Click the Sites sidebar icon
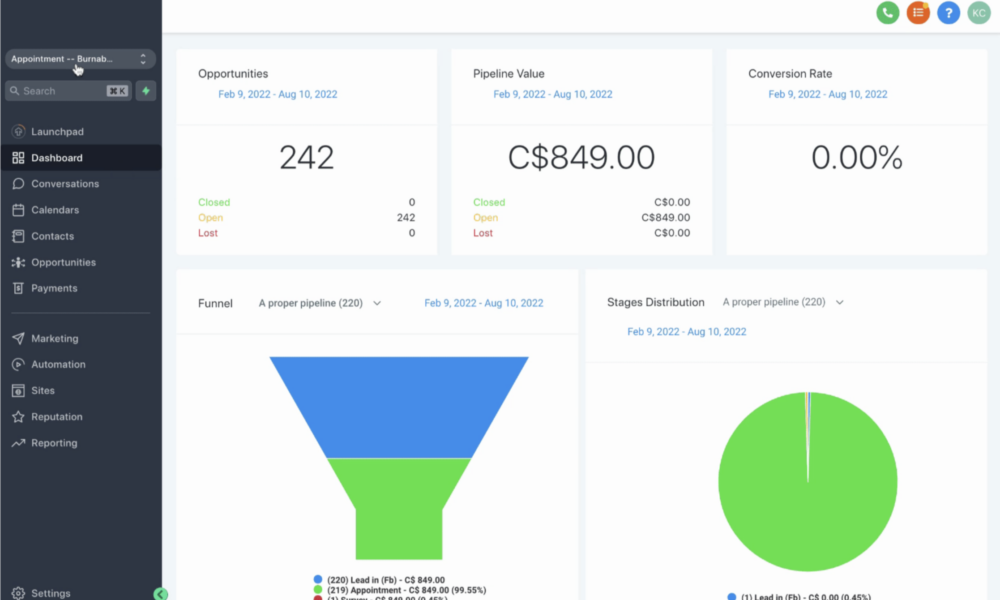Viewport: 1000px width, 600px height. tap(18, 391)
